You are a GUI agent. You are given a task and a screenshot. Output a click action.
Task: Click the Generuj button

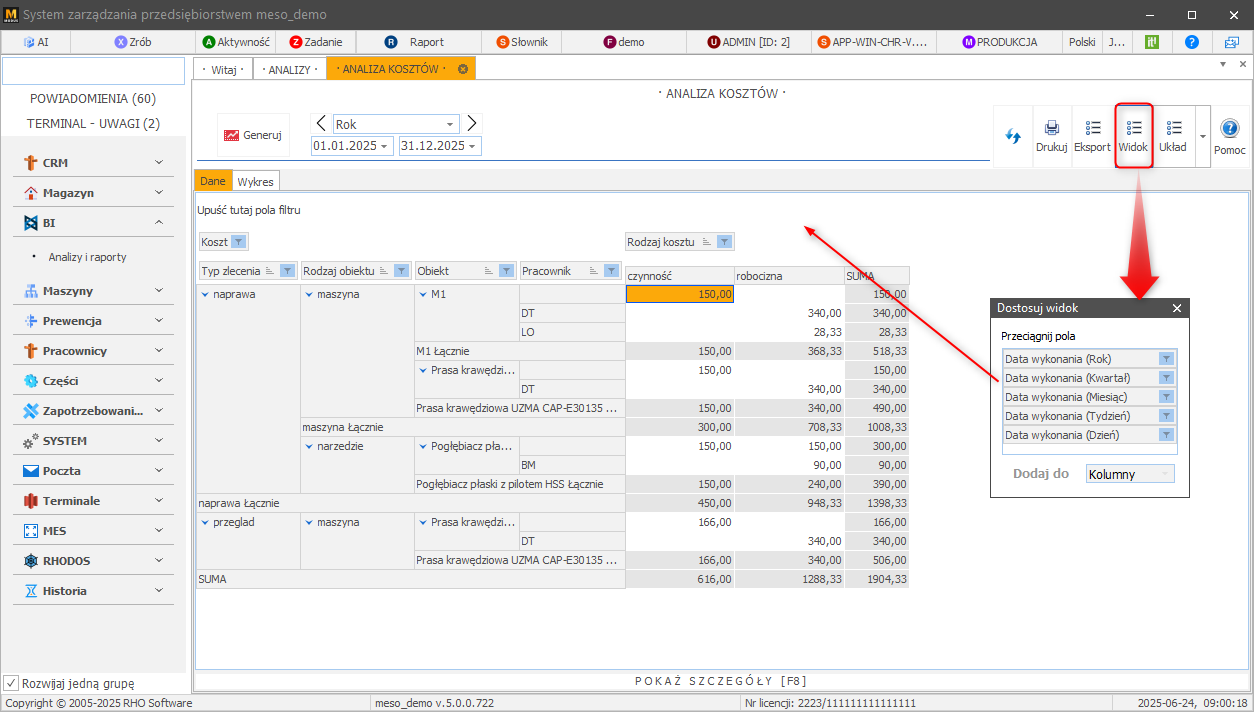coord(253,135)
